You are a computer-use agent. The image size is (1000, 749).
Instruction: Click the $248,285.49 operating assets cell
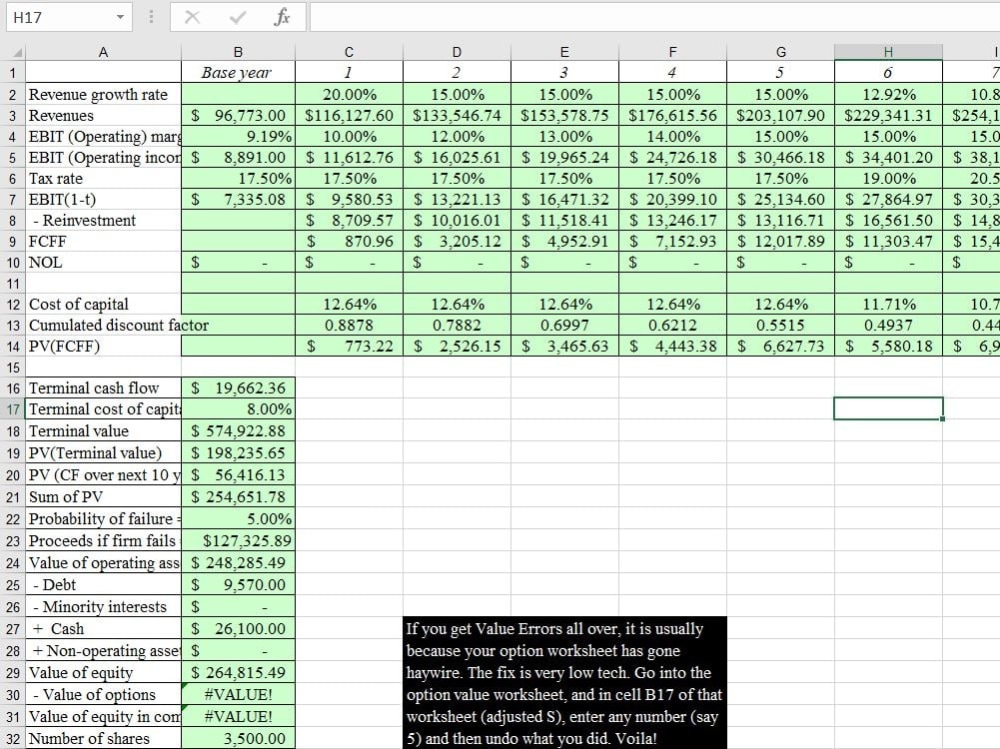pyautogui.click(x=238, y=563)
